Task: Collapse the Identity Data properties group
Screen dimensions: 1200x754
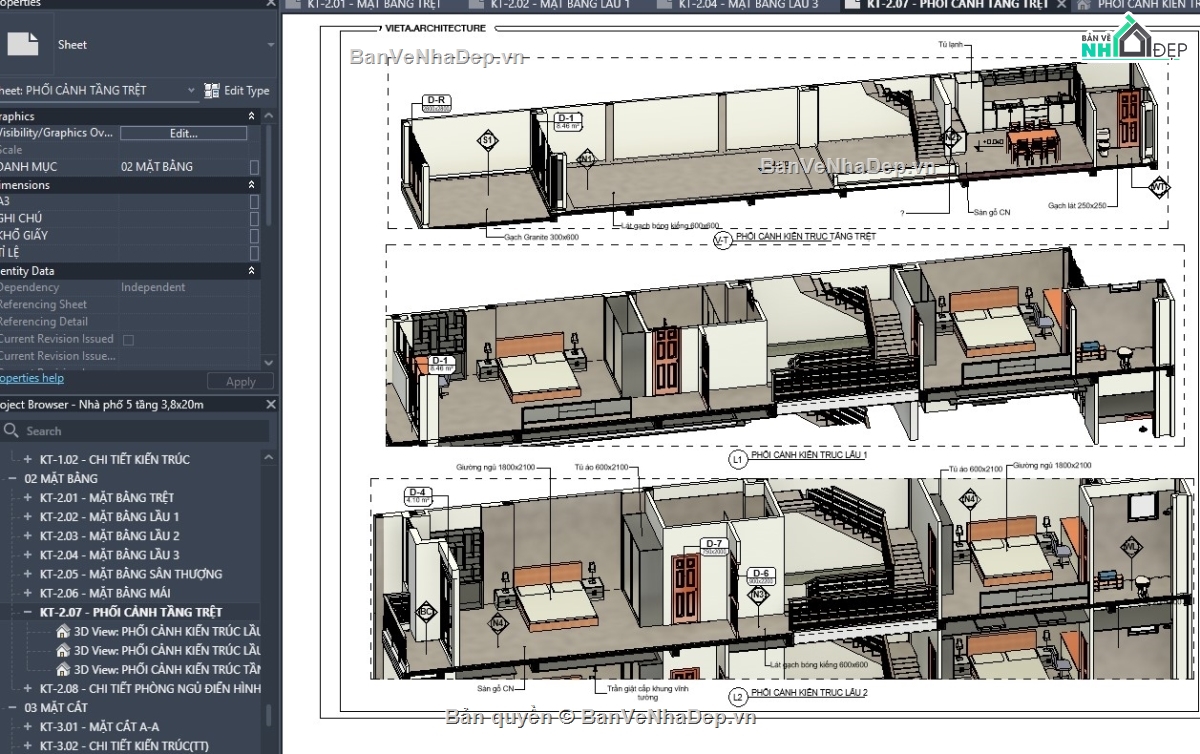Action: (x=251, y=271)
